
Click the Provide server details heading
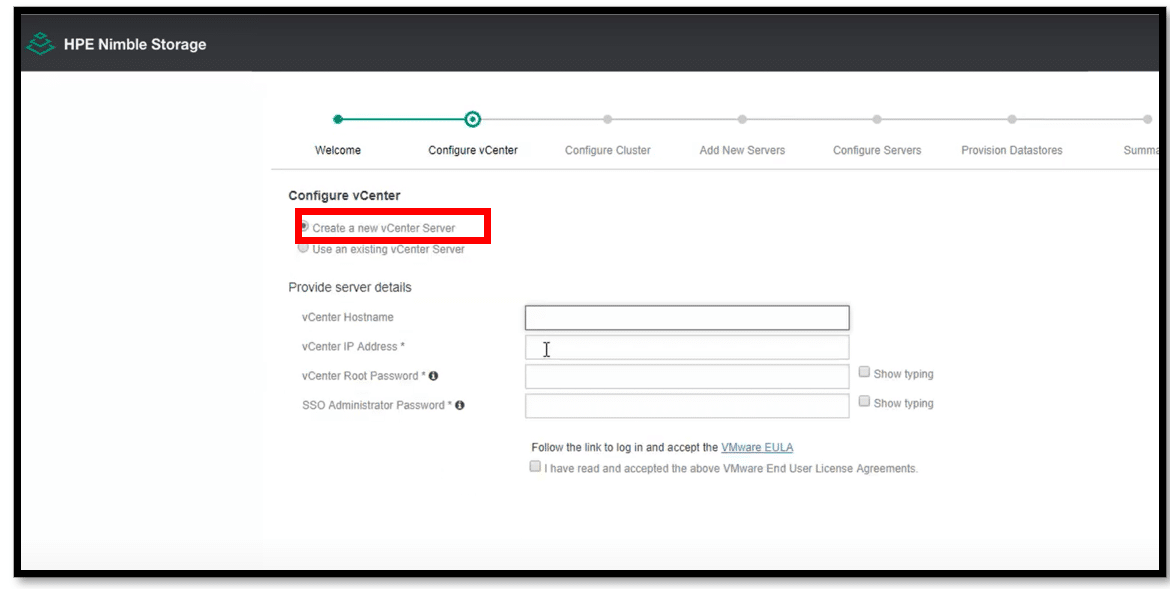pyautogui.click(x=349, y=287)
